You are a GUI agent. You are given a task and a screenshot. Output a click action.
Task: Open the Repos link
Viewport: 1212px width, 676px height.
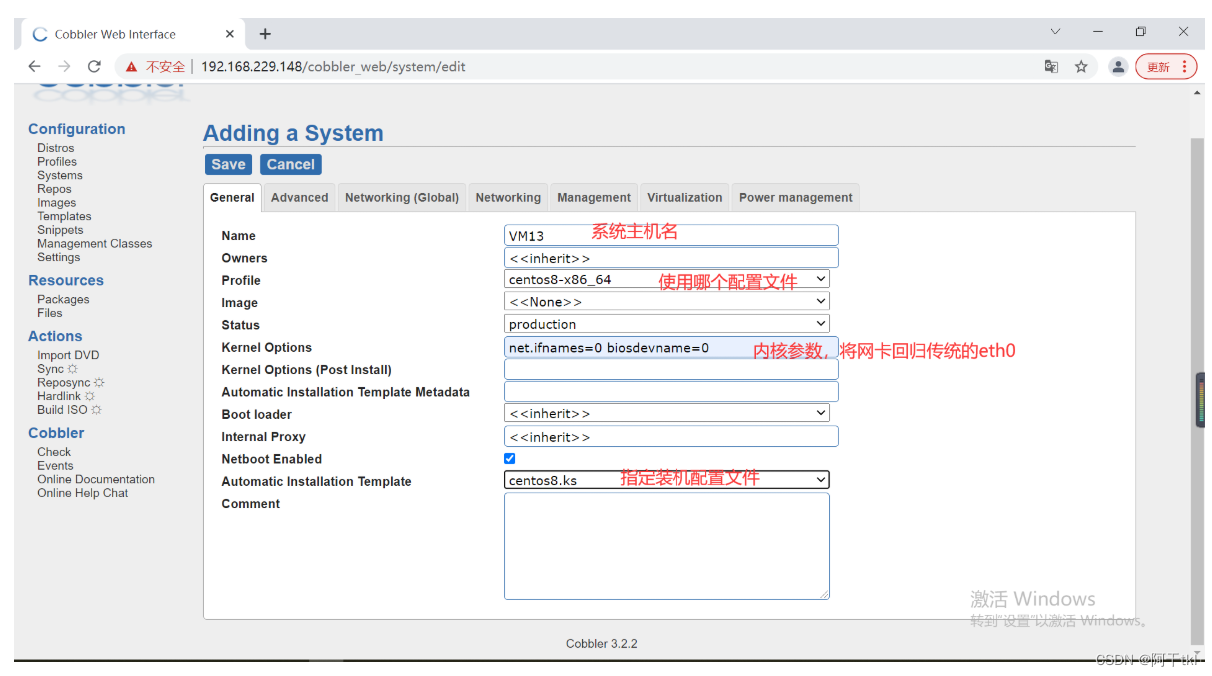pyautogui.click(x=54, y=189)
